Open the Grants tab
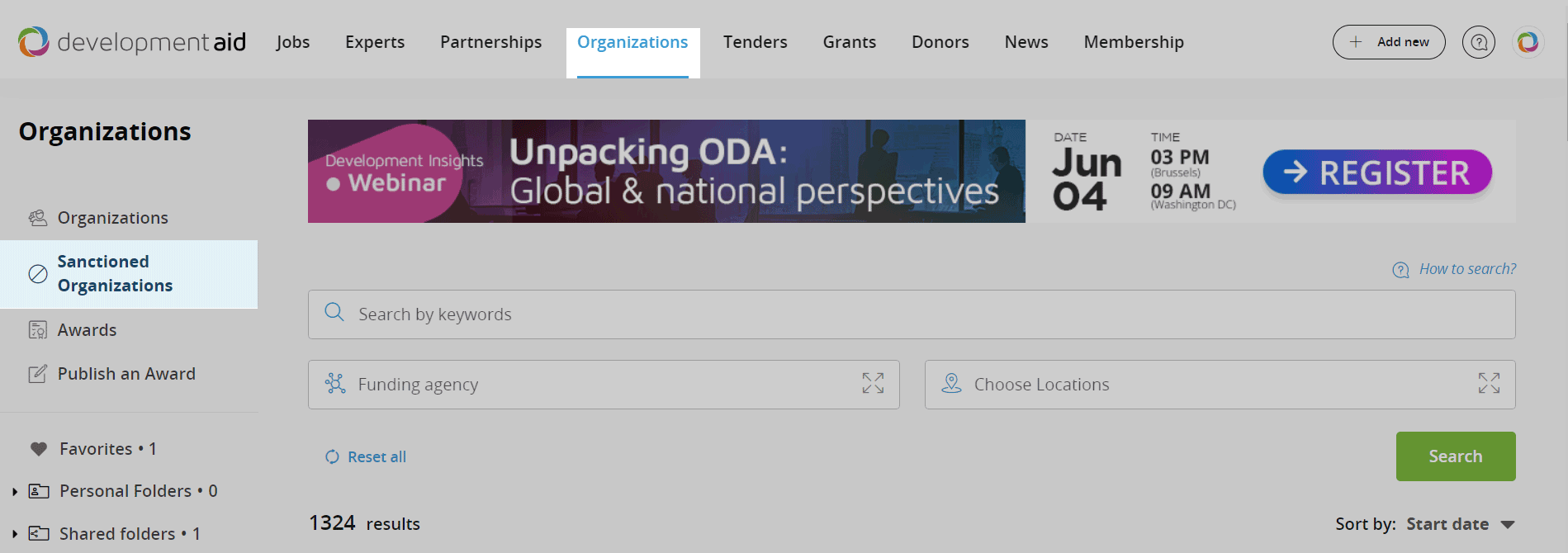This screenshot has height=553, width=1568. tap(850, 42)
